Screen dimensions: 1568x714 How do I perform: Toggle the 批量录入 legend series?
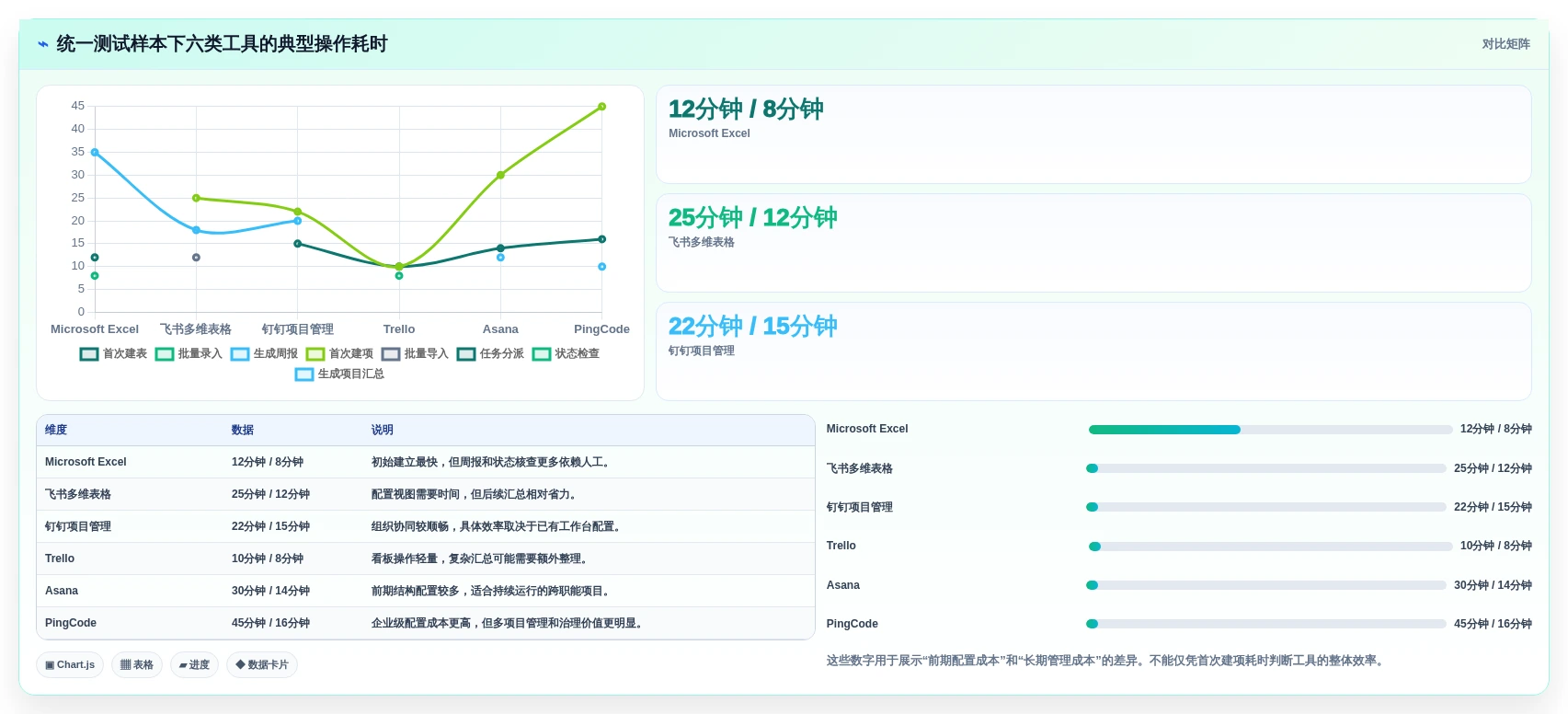[189, 353]
